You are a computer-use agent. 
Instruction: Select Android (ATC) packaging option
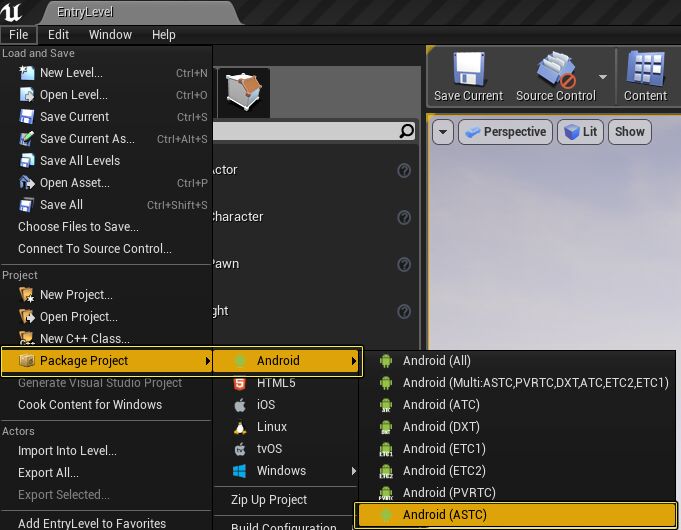517,405
